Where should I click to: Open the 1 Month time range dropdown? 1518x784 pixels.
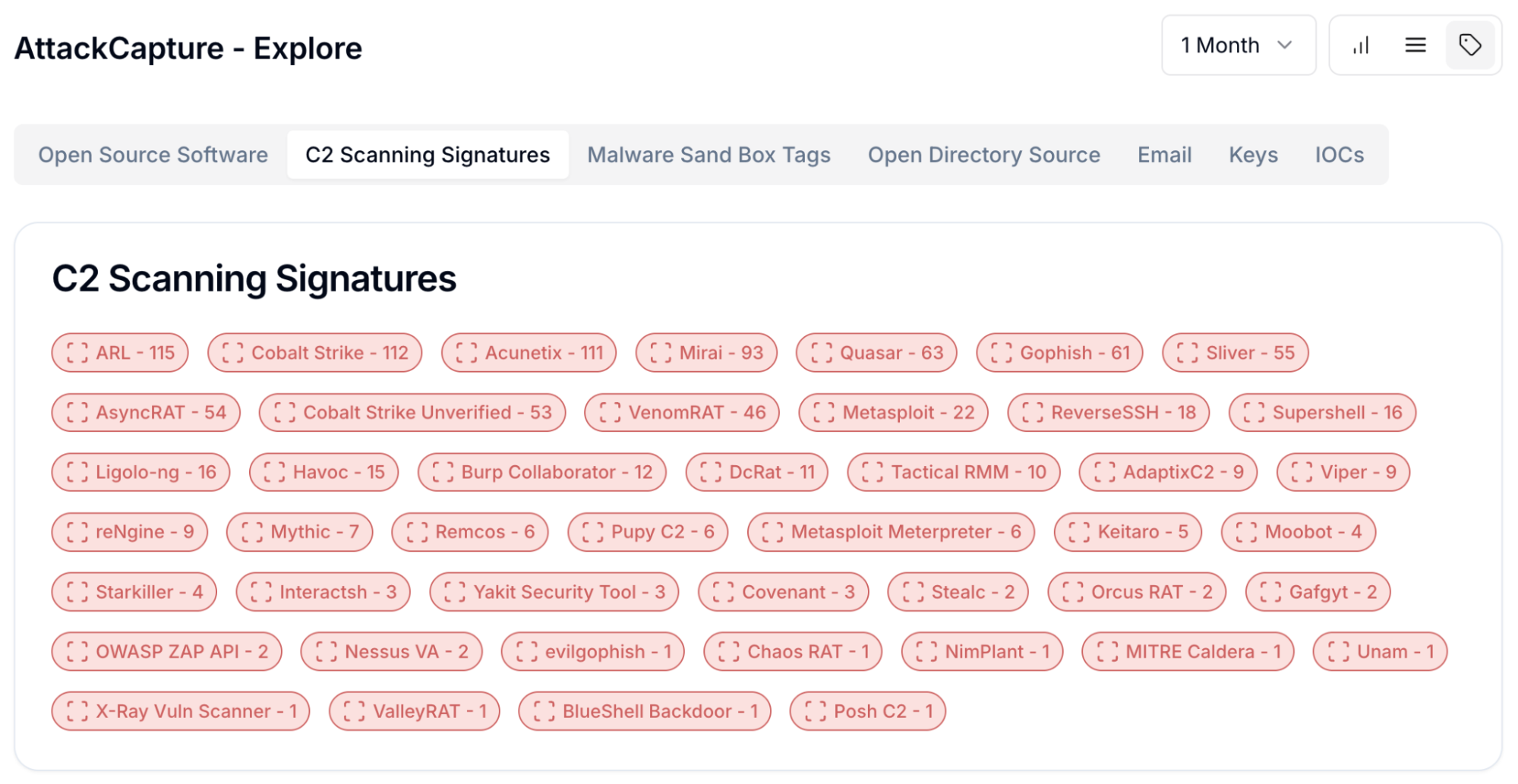(1238, 46)
